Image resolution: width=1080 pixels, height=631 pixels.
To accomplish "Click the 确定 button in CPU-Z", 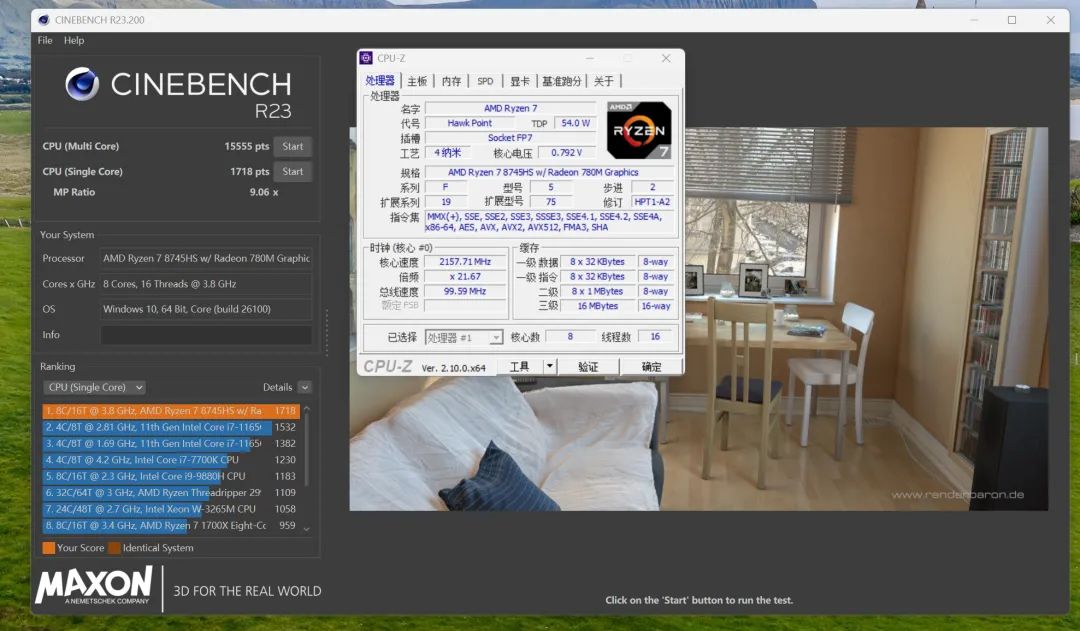I will tap(651, 366).
